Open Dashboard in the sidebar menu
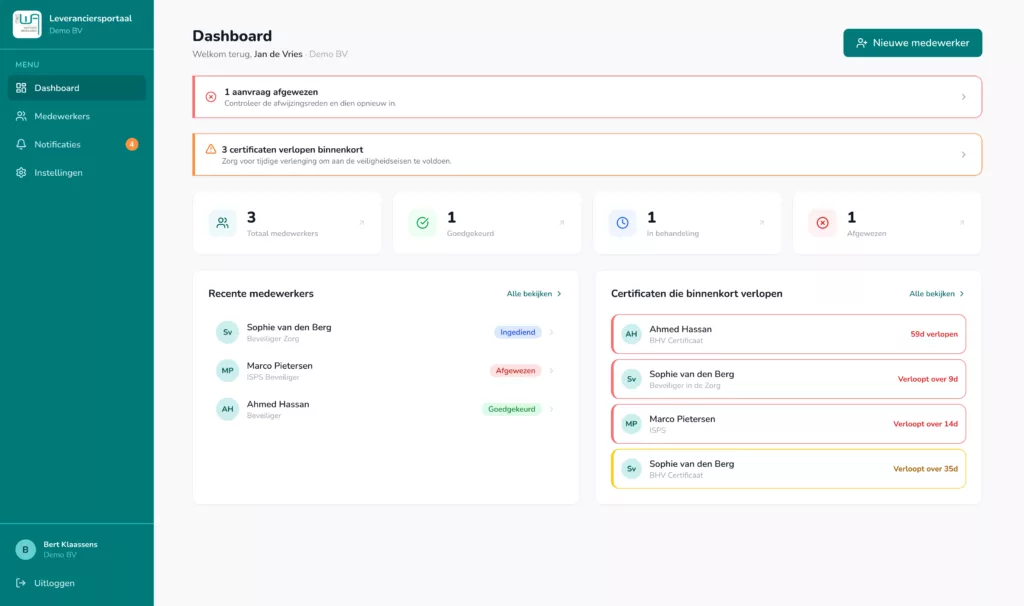 76,88
